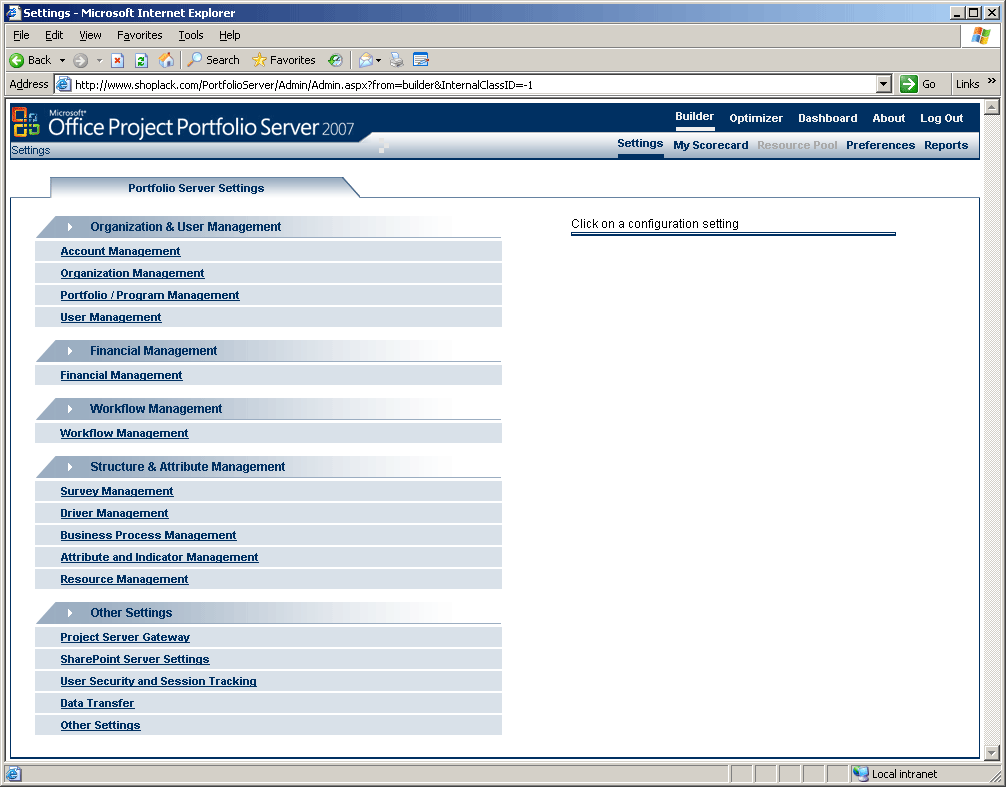Toggle the Workflow Management section header arrow
Screen dimensions: 1006x787
point(70,409)
